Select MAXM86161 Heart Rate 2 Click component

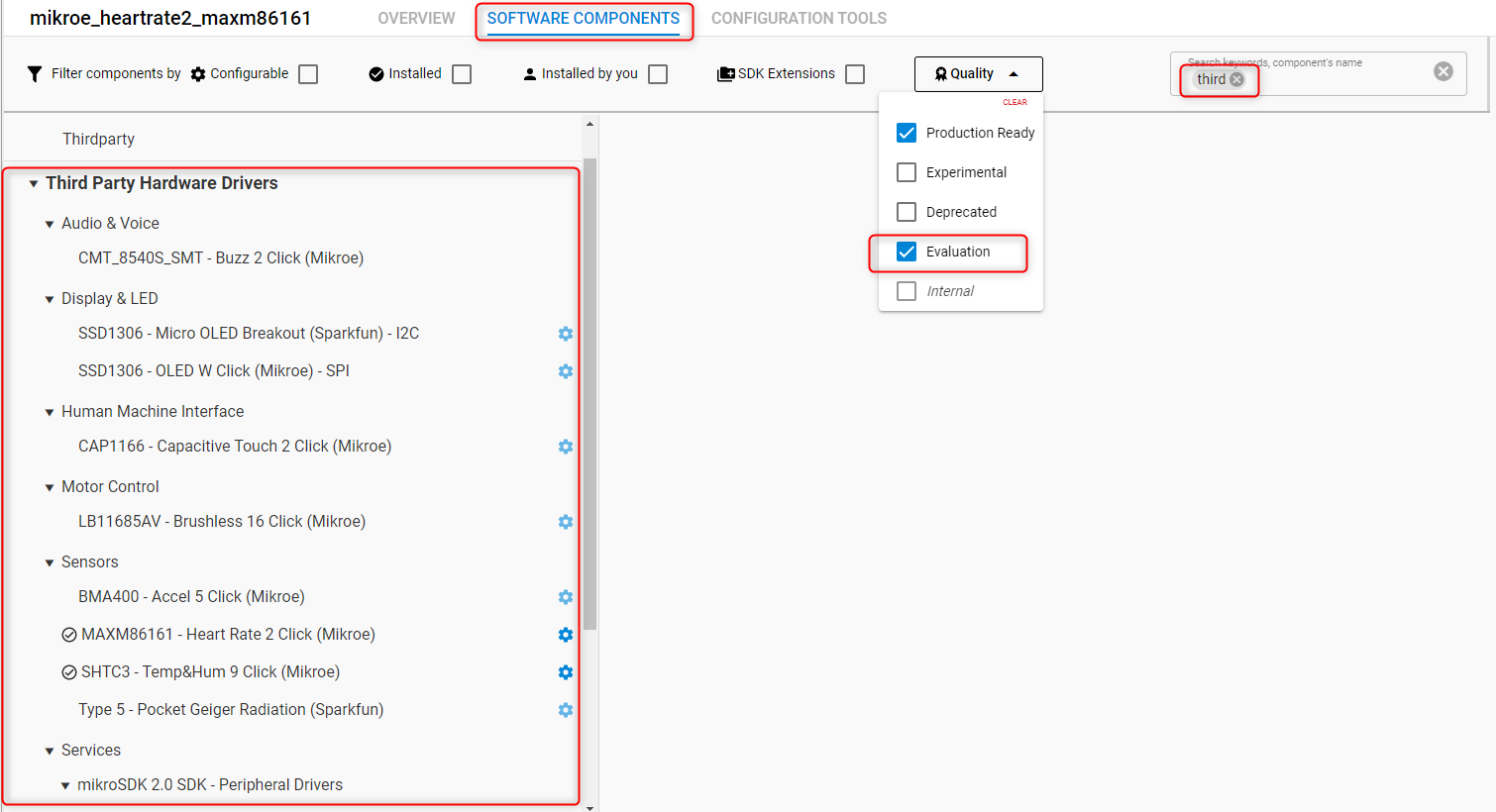228,635
